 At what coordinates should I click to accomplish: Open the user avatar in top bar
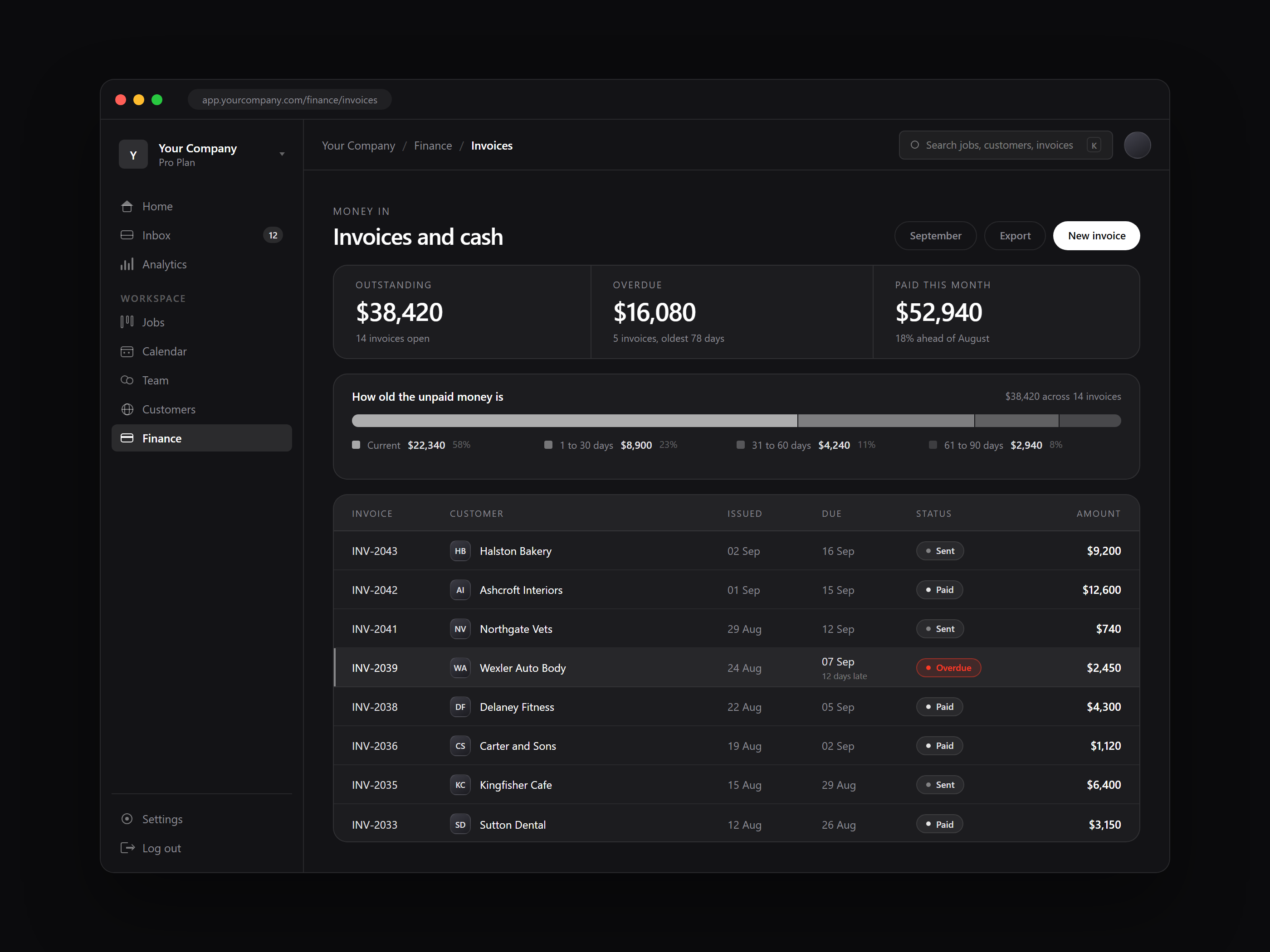(x=1137, y=145)
